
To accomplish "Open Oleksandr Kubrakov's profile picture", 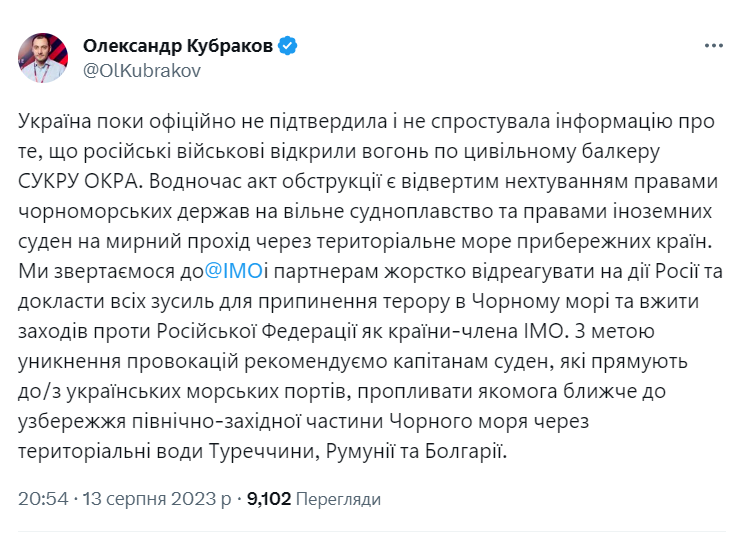I will click(x=43, y=58).
